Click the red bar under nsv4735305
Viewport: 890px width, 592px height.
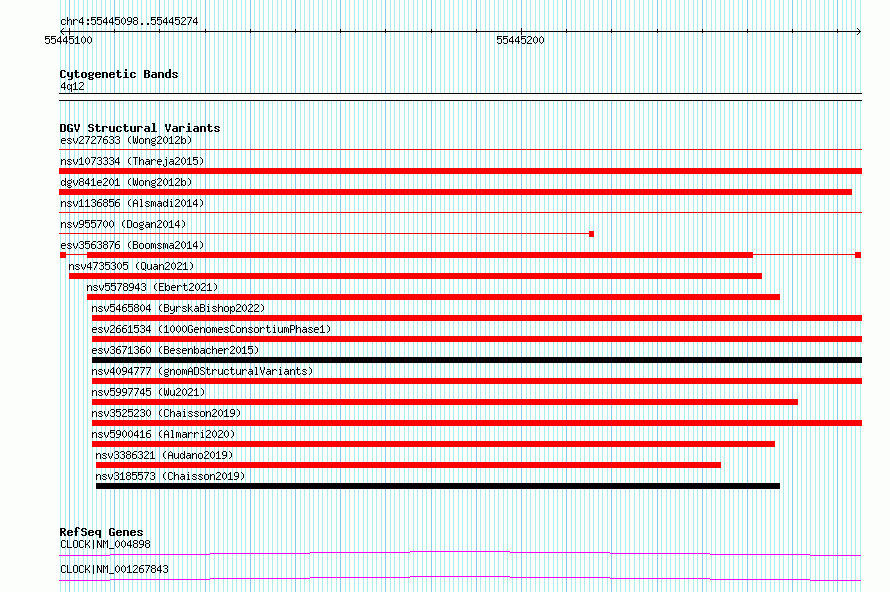(415, 276)
